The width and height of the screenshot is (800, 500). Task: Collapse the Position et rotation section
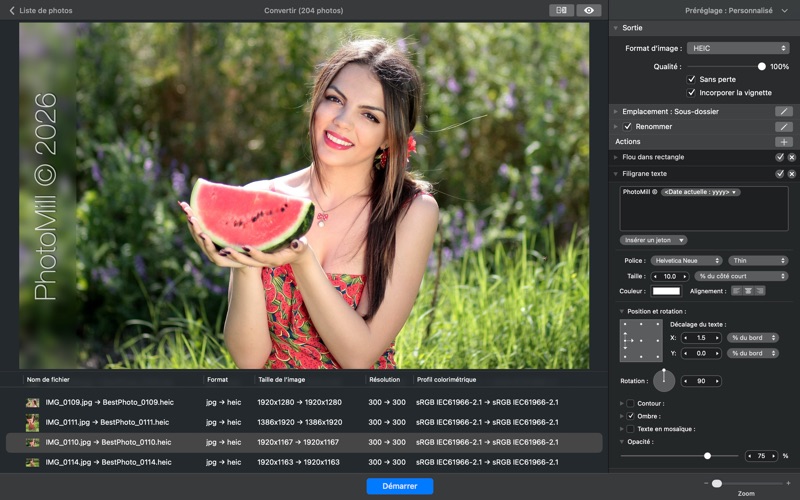pyautogui.click(x=622, y=311)
